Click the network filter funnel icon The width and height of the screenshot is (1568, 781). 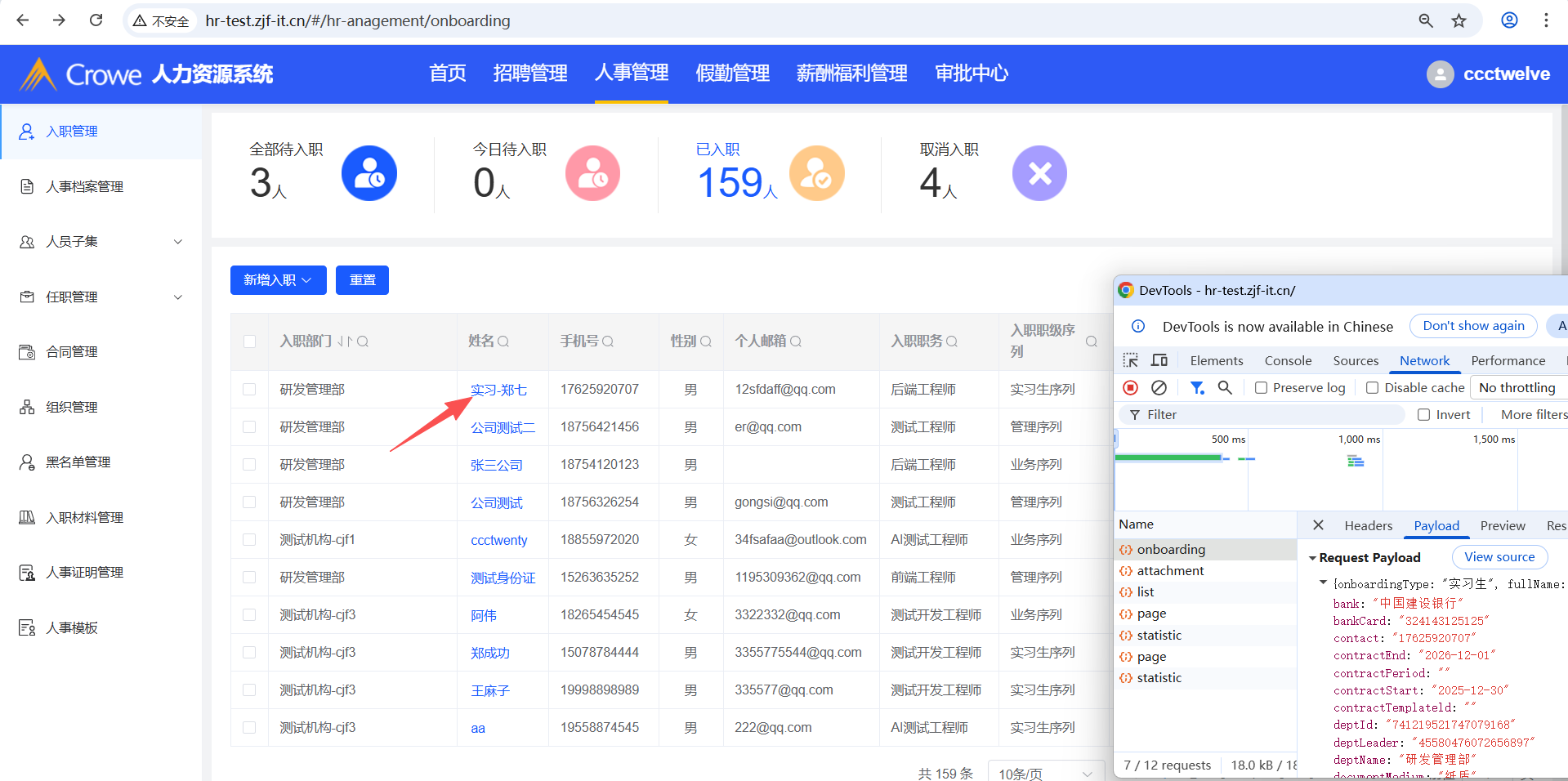tap(1197, 388)
